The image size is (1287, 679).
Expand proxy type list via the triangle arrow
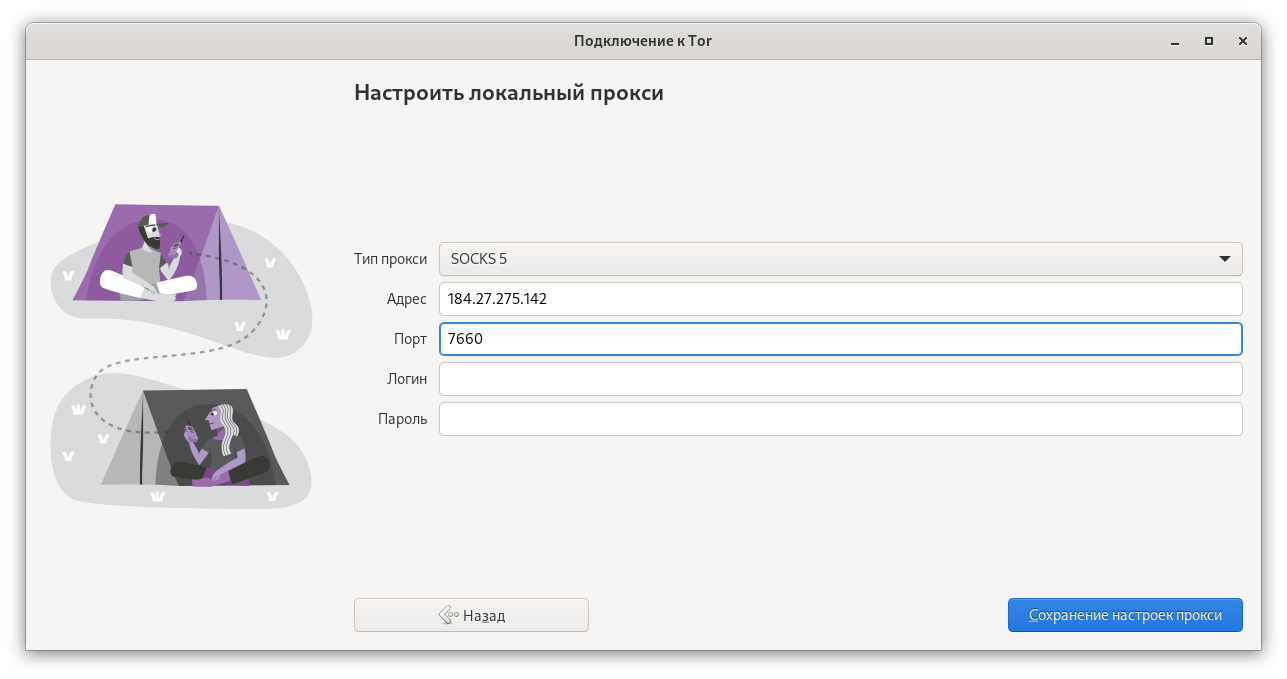click(x=1224, y=259)
